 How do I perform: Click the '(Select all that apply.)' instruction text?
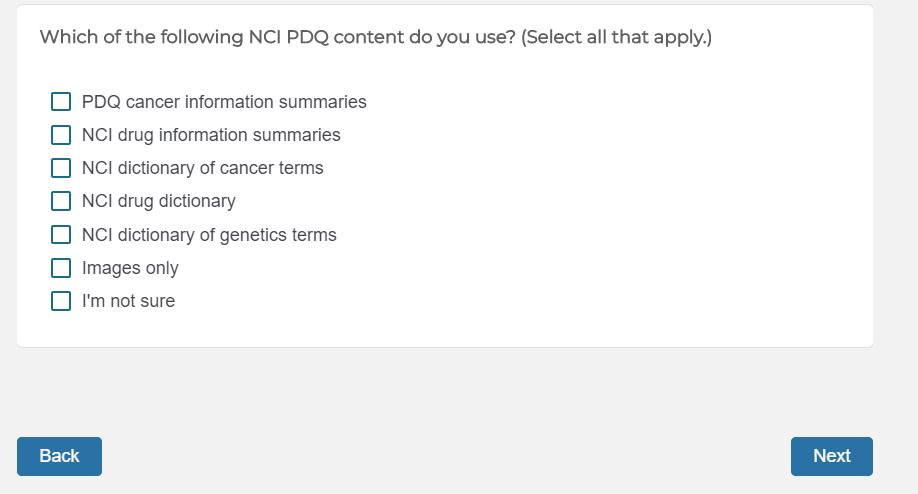[616, 38]
